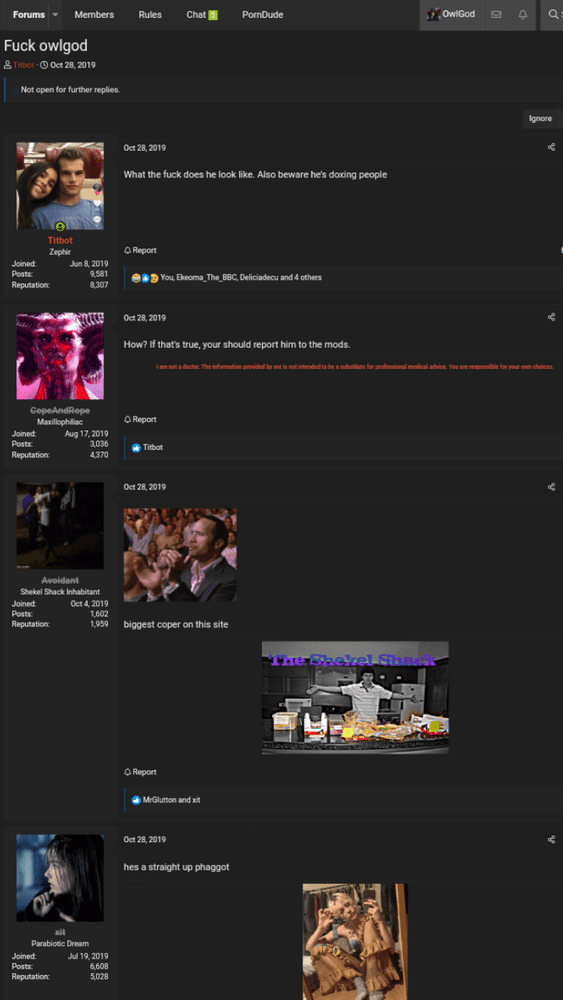Image resolution: width=563 pixels, height=1000 pixels.
Task: Click the "Shekel Shack Inhabitant" user title
Action: tap(60, 592)
